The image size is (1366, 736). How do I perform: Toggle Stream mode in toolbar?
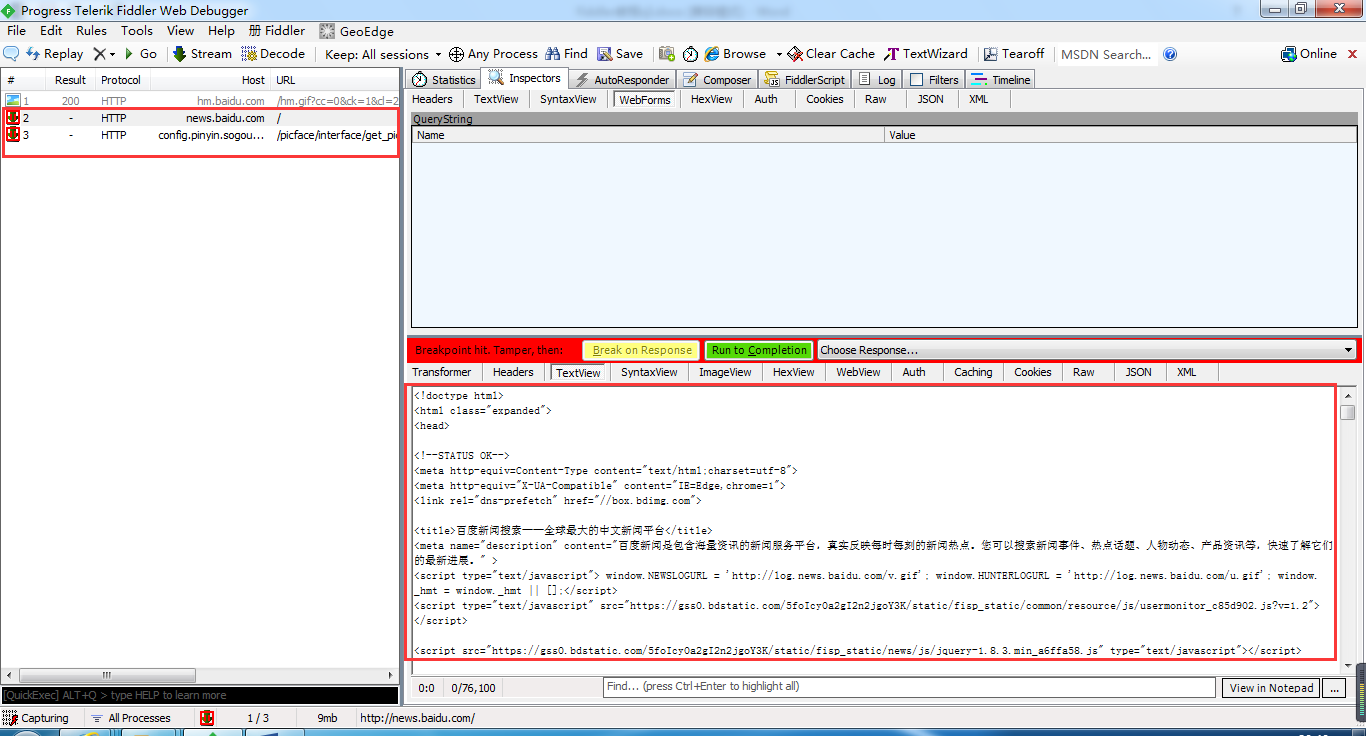coord(202,54)
